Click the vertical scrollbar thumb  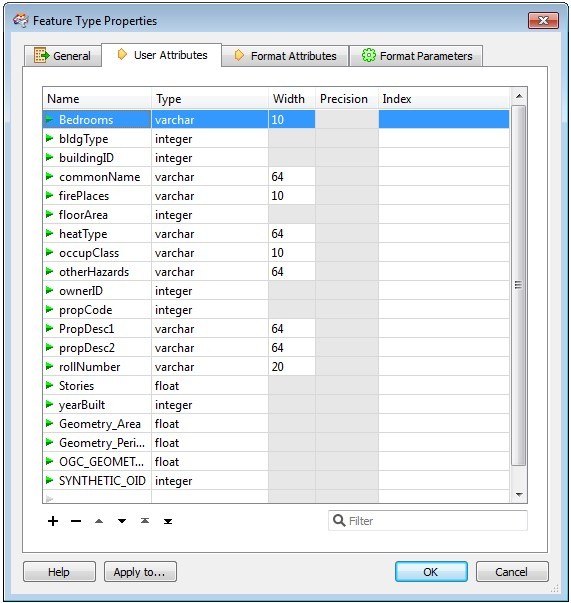(519, 285)
